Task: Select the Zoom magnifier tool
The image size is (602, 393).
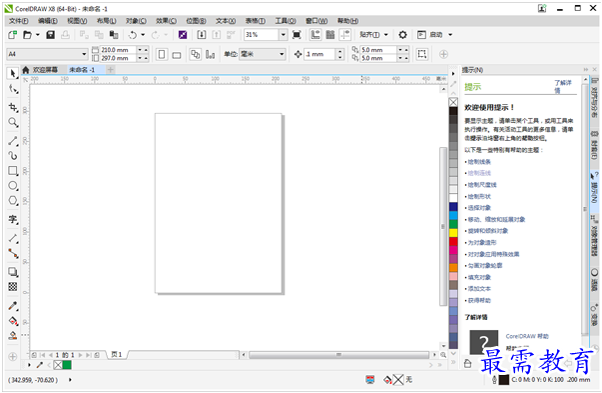Action: [x=13, y=122]
